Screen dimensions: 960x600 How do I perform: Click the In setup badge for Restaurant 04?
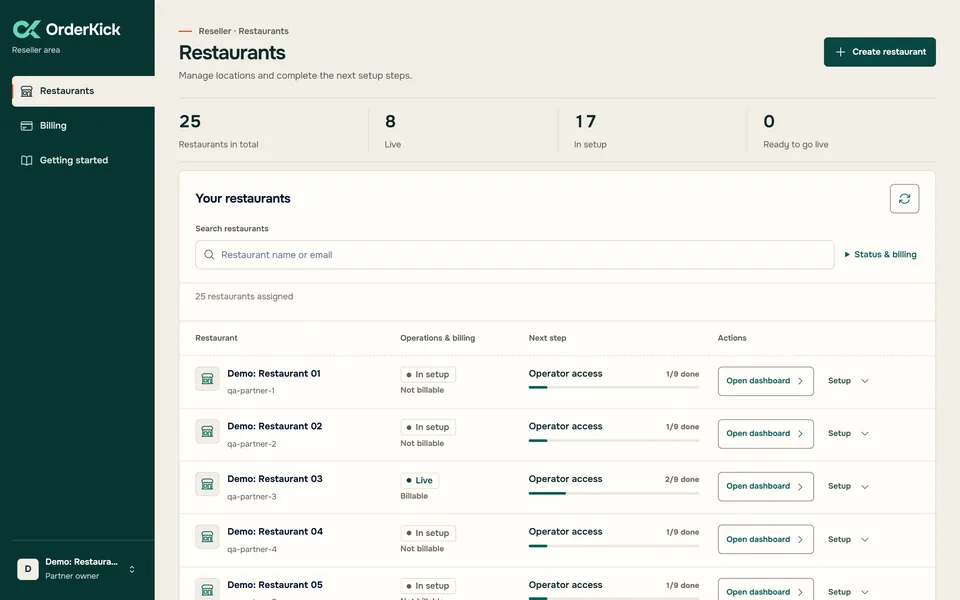point(427,533)
